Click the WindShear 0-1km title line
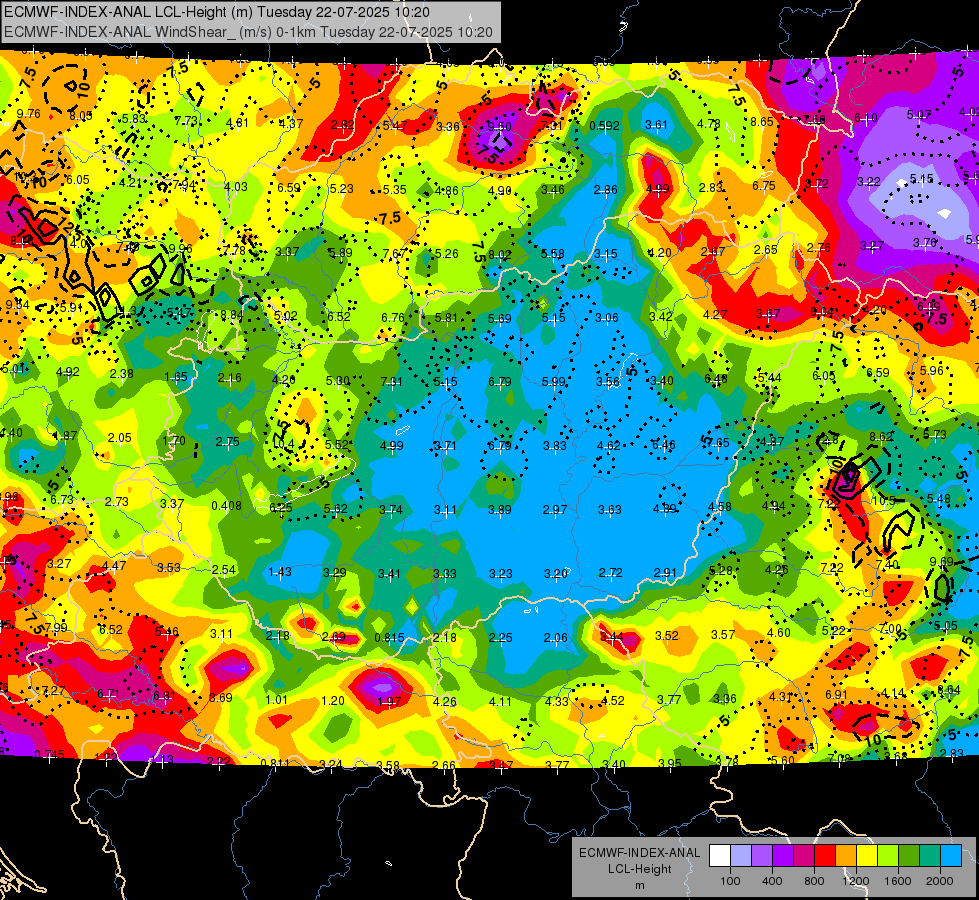This screenshot has height=900, width=979. point(248,32)
